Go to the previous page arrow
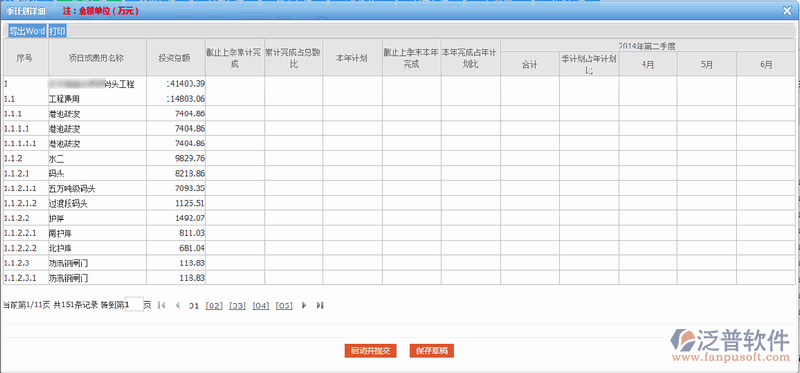800x373 pixels. 178,305
